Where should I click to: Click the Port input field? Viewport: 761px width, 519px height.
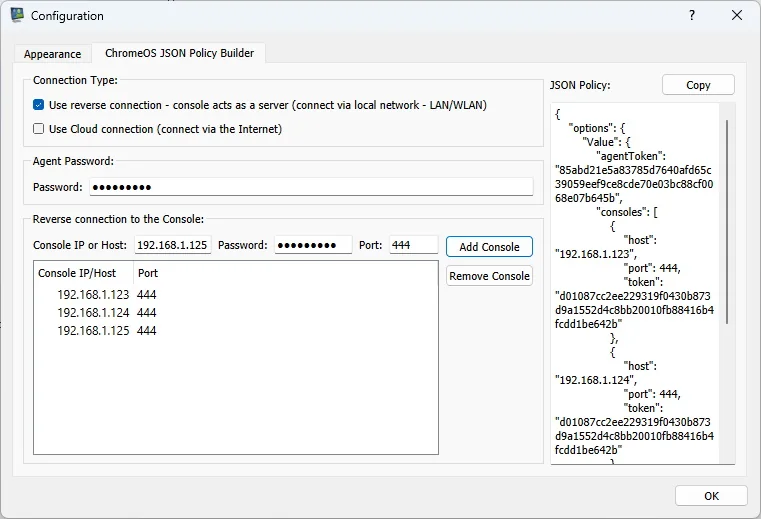tap(414, 245)
